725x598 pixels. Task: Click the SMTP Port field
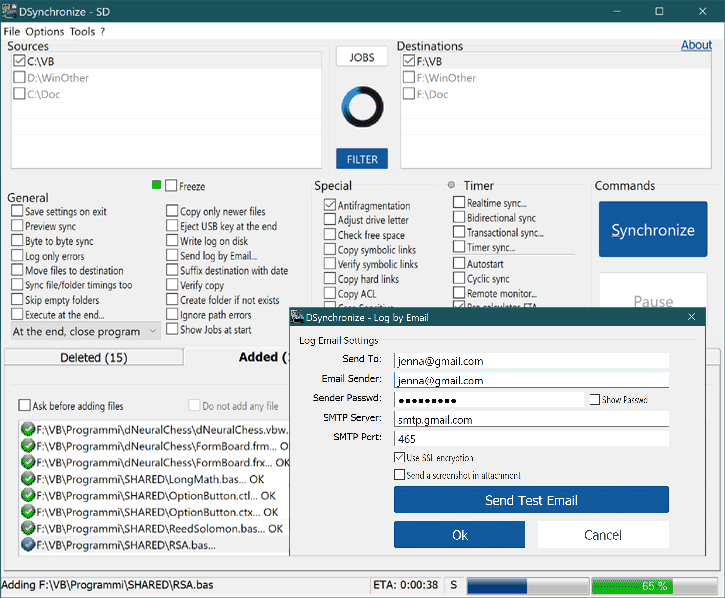(531, 438)
